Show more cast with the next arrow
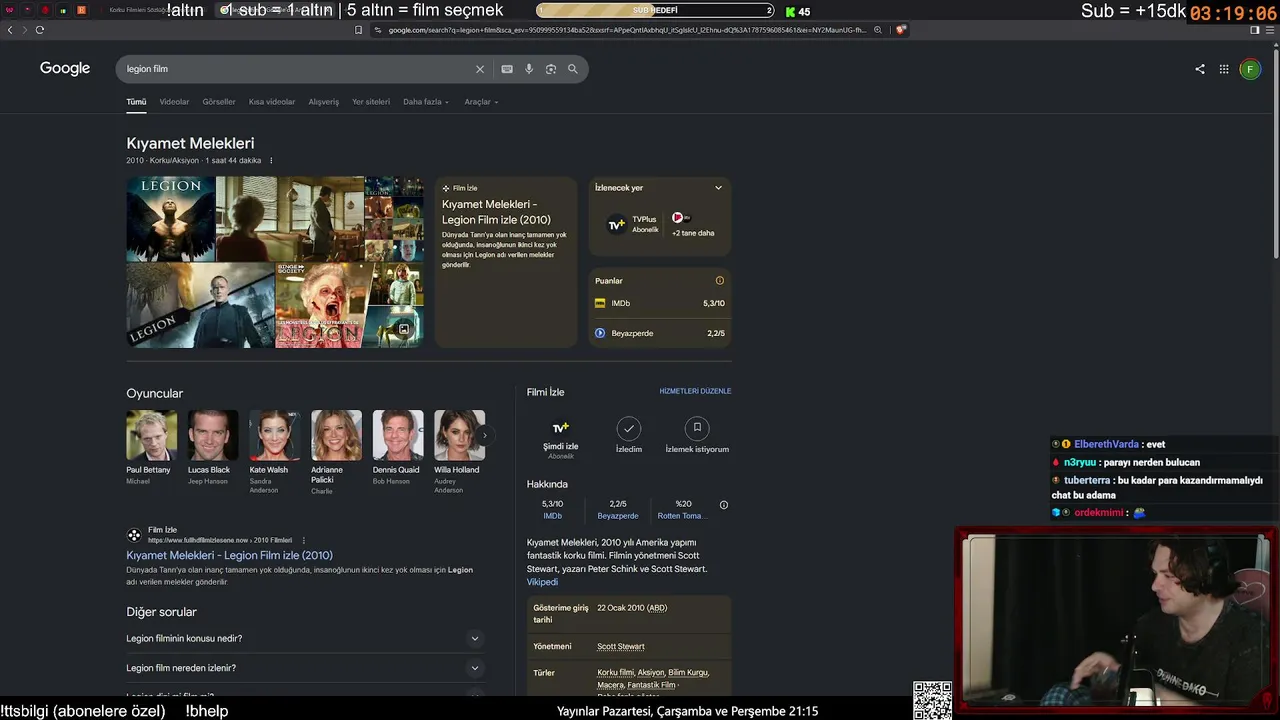The image size is (1280, 720). 485,436
